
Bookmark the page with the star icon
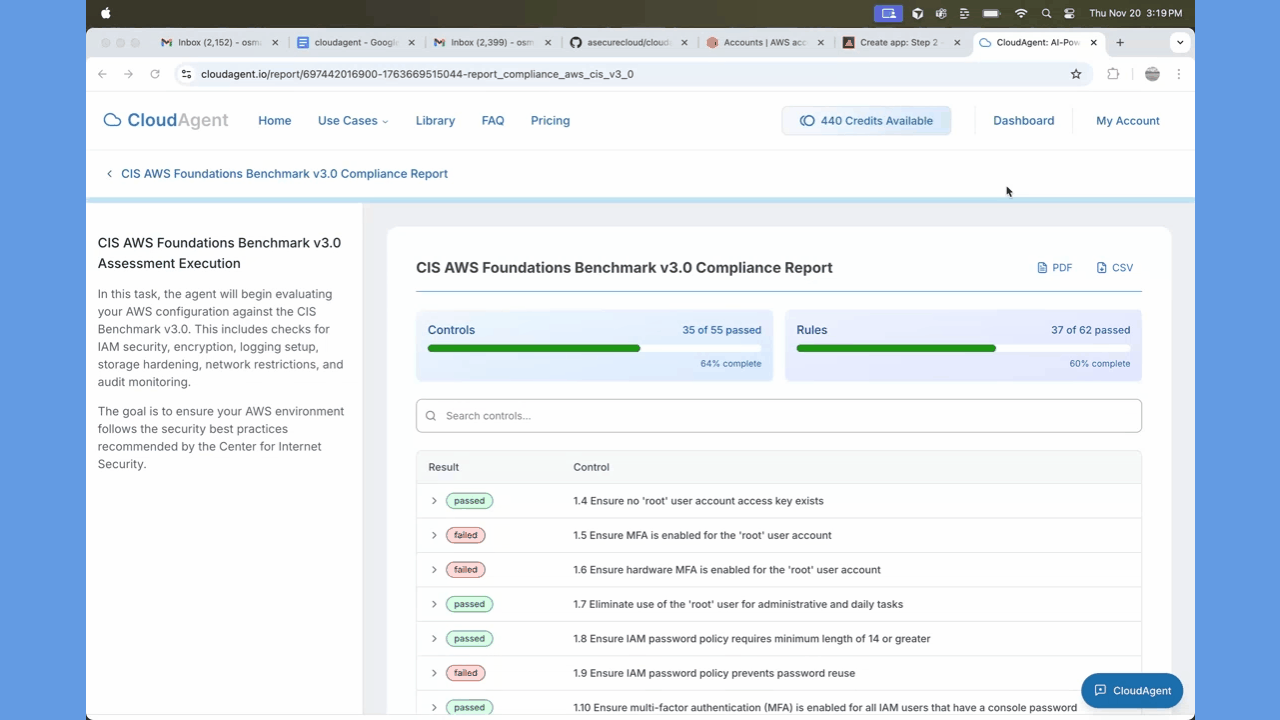(x=1076, y=74)
